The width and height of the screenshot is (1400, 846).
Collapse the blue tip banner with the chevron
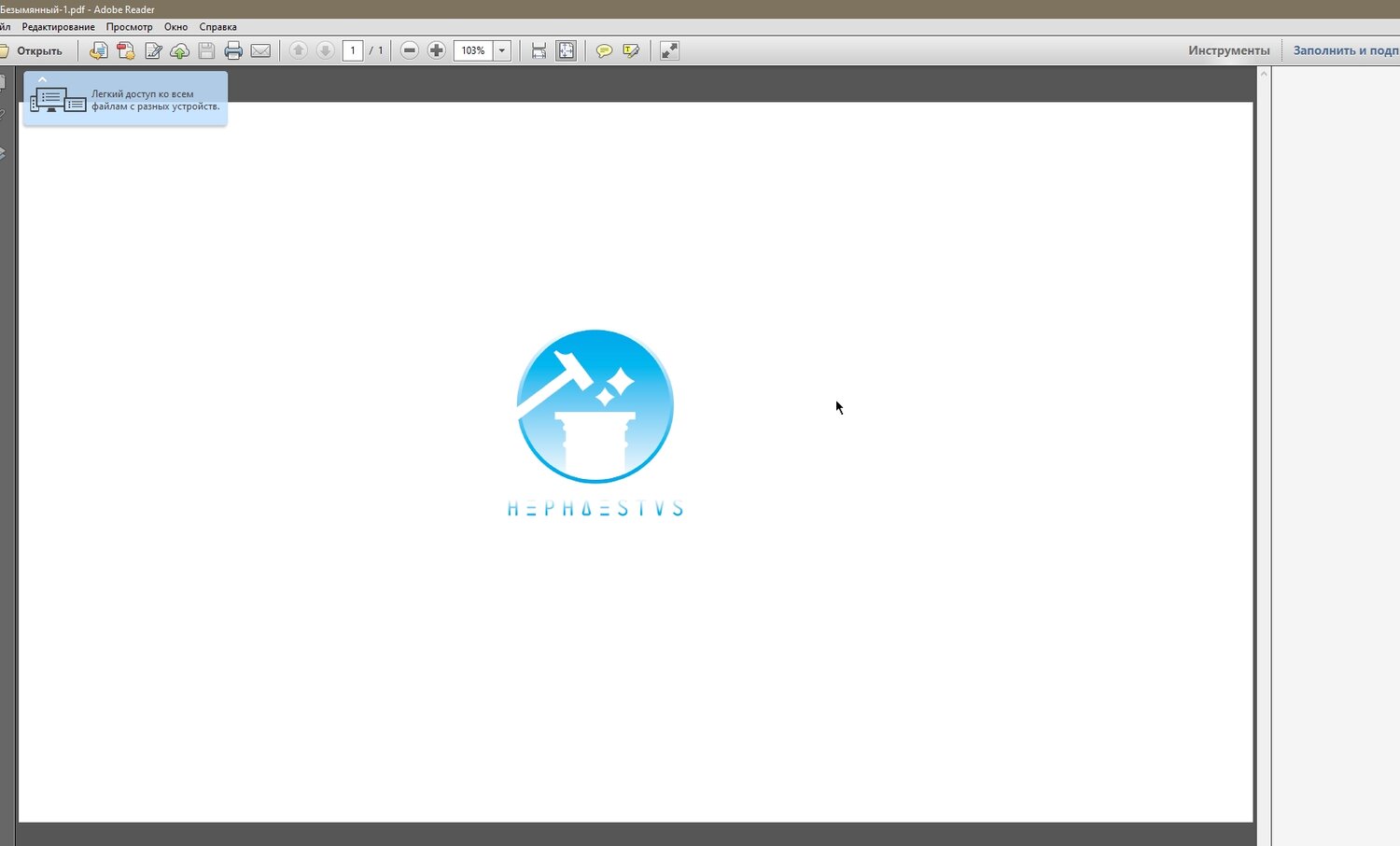click(x=42, y=79)
